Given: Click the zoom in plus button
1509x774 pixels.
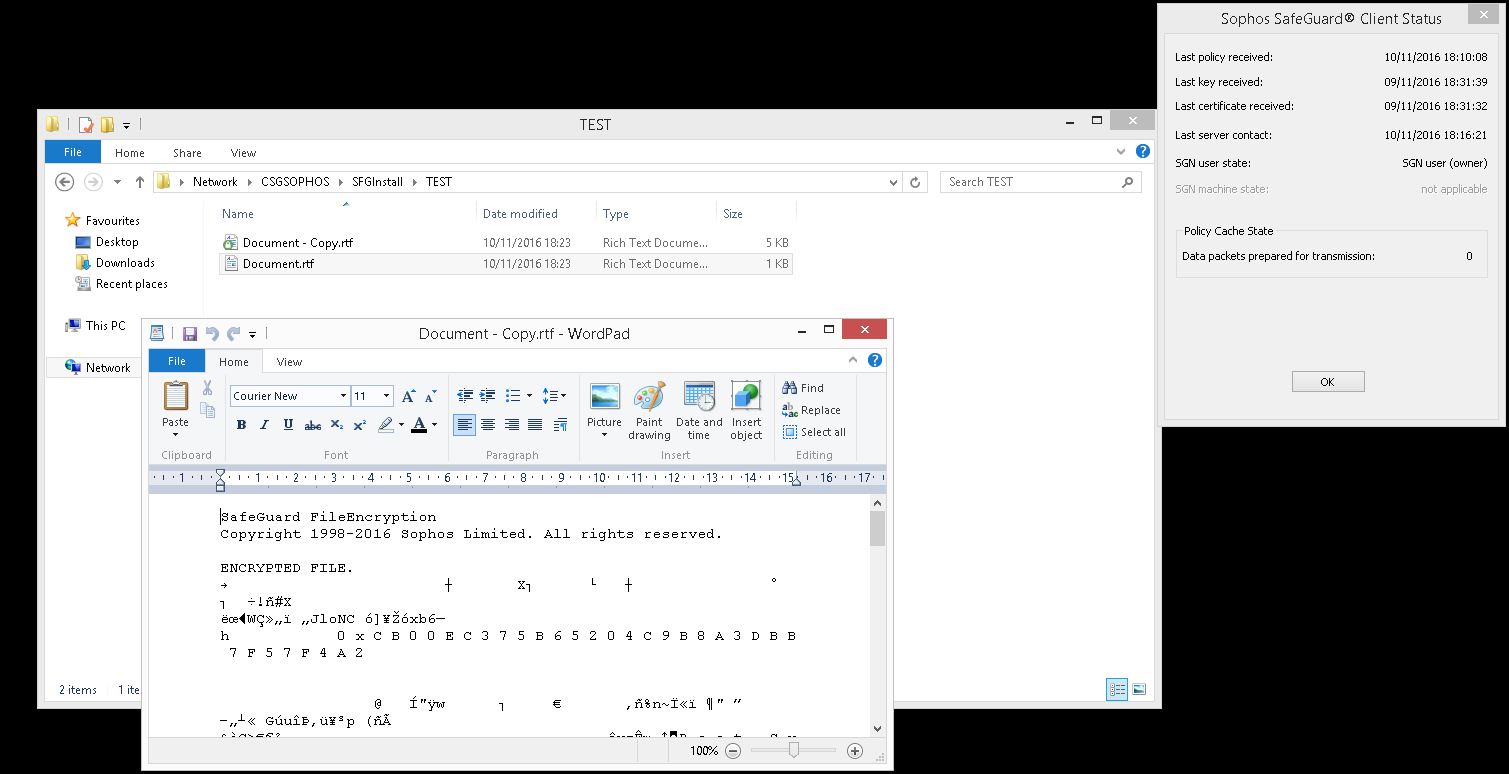Looking at the screenshot, I should pos(855,750).
